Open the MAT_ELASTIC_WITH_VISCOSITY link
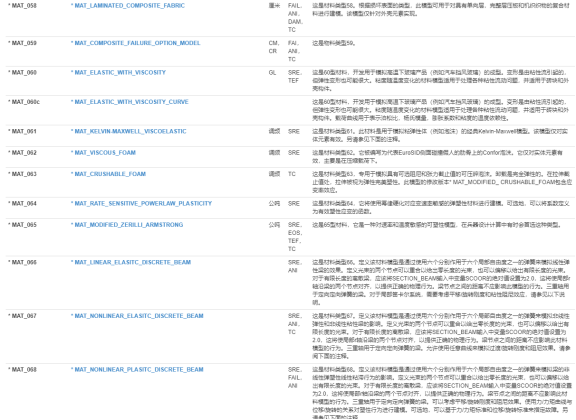Image resolution: width=576 pixels, height=420 pixels. pyautogui.click(x=118, y=72)
